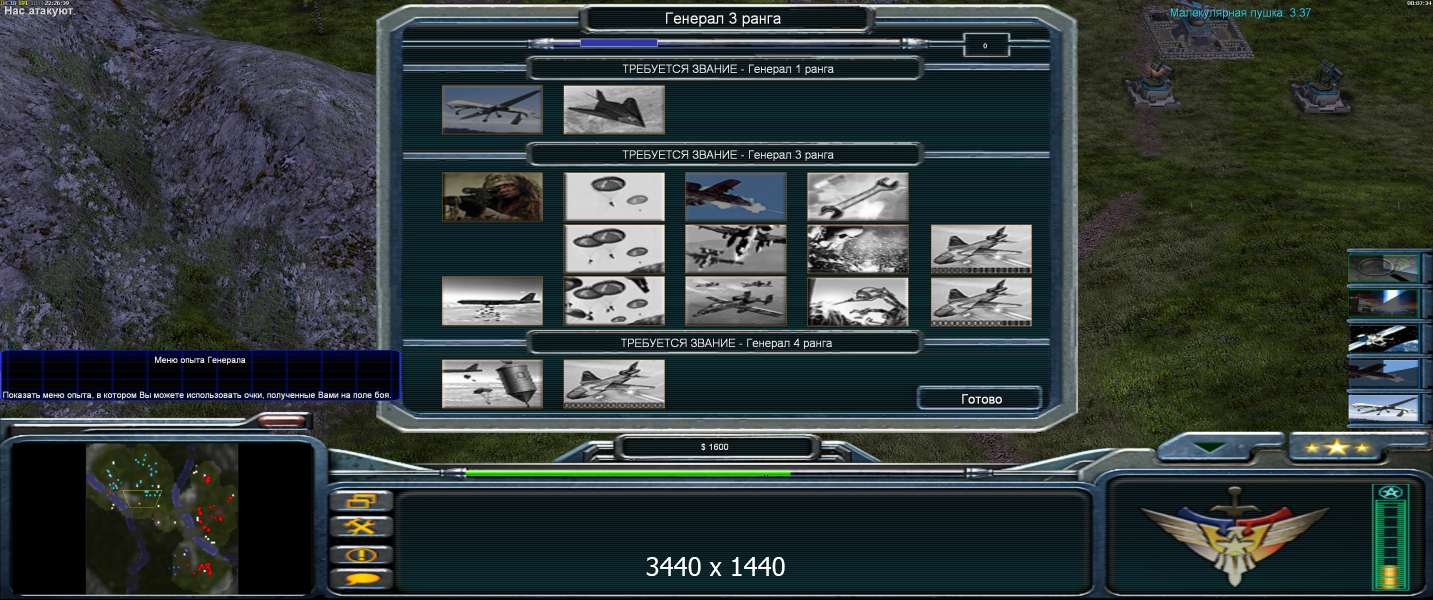
Task: Activate the magnifier scan shortcut on right edge
Action: (x=1384, y=267)
